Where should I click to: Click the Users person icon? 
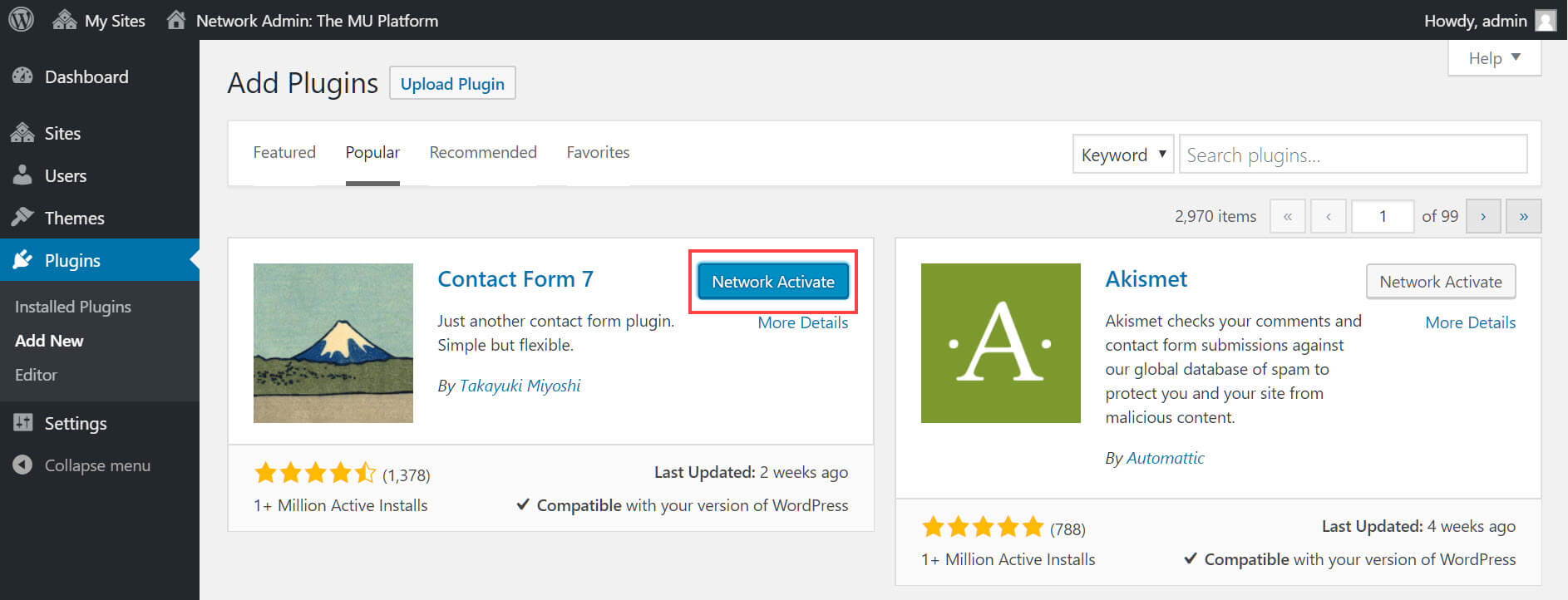22,175
